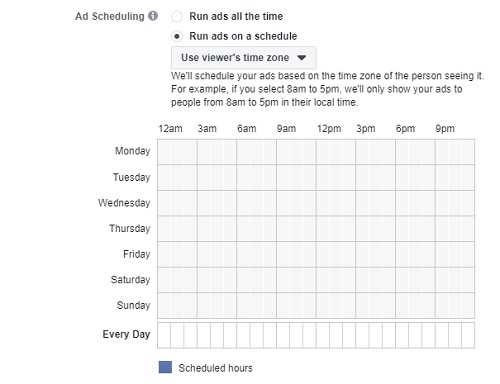The image size is (500, 384).
Task: Select Wednesday 12pm schedule cell
Action: [323, 203]
